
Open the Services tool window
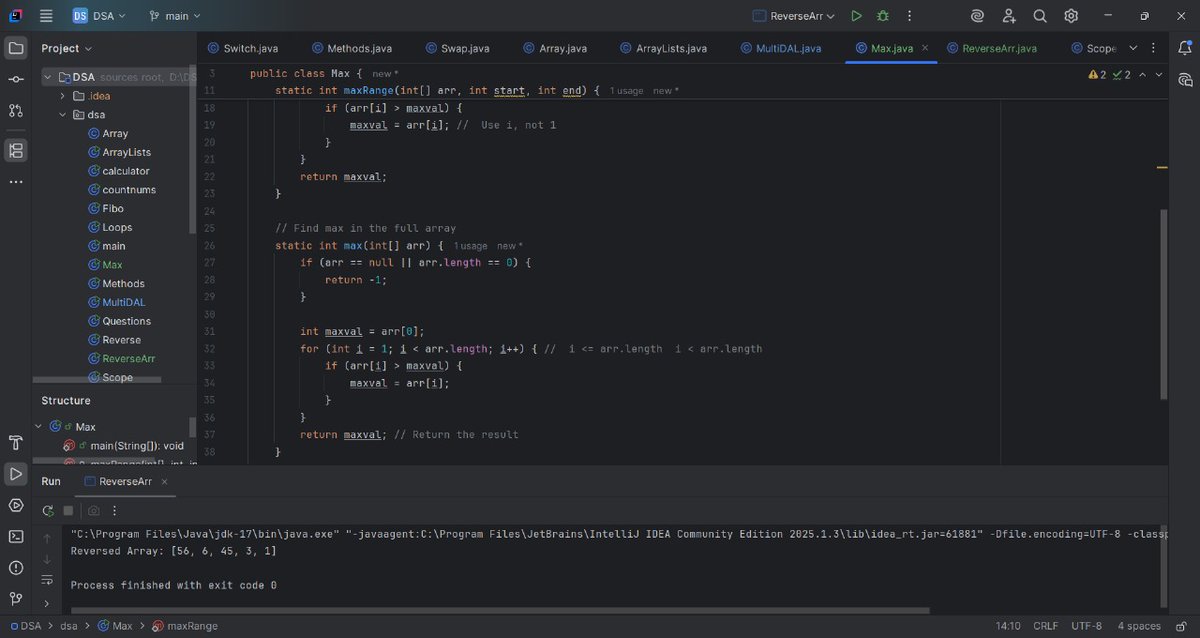(x=16, y=505)
